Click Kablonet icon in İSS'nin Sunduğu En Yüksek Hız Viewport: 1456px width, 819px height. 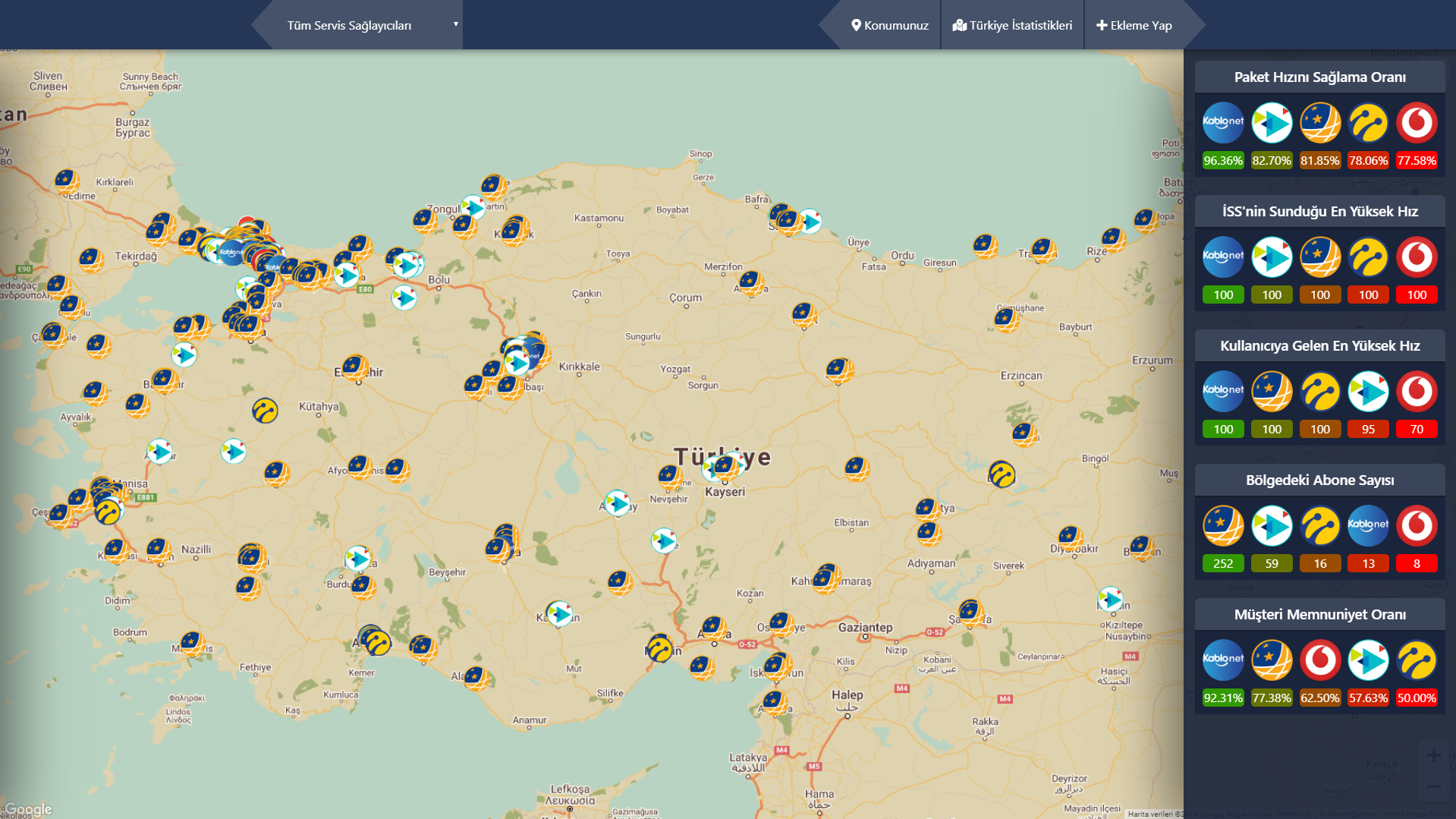[1223, 257]
